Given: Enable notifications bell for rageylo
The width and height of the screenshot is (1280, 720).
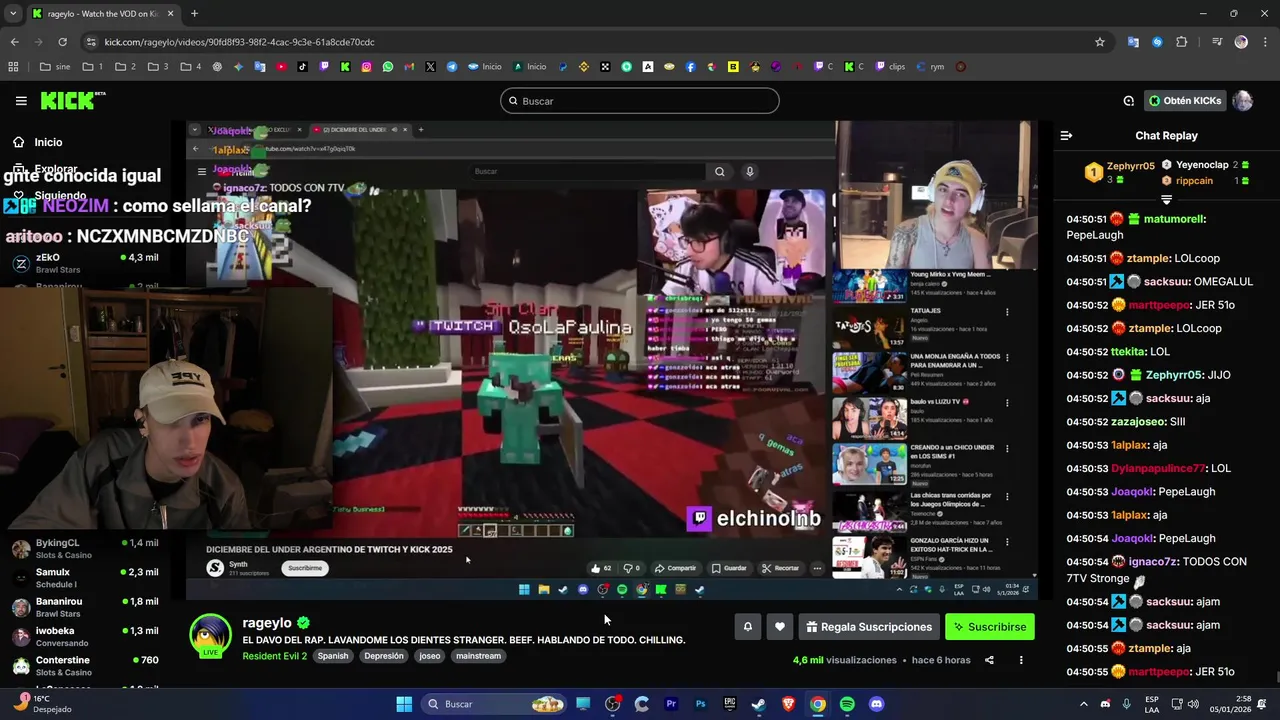Looking at the screenshot, I should (x=747, y=627).
